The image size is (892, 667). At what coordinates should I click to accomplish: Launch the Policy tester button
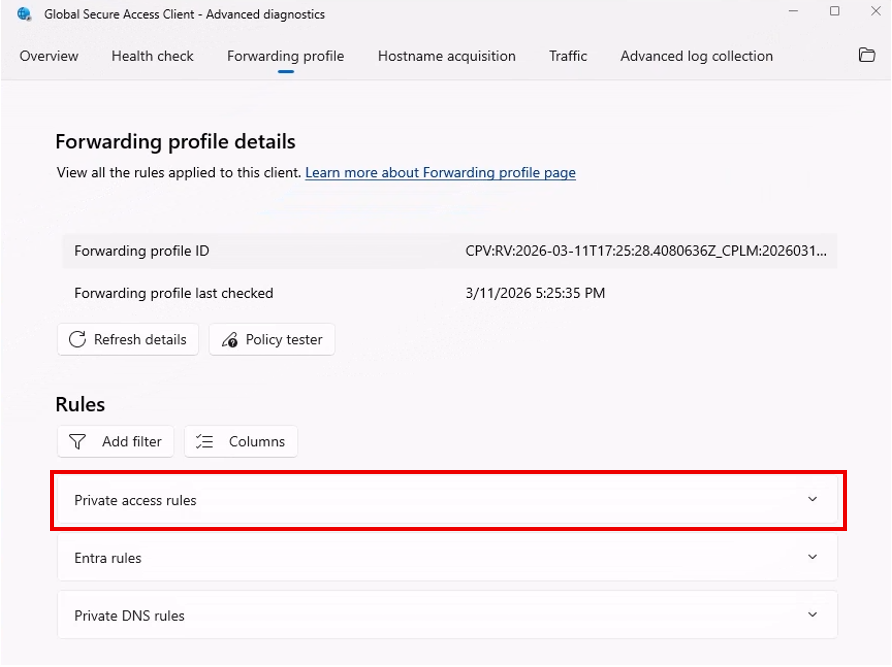pyautogui.click(x=272, y=339)
